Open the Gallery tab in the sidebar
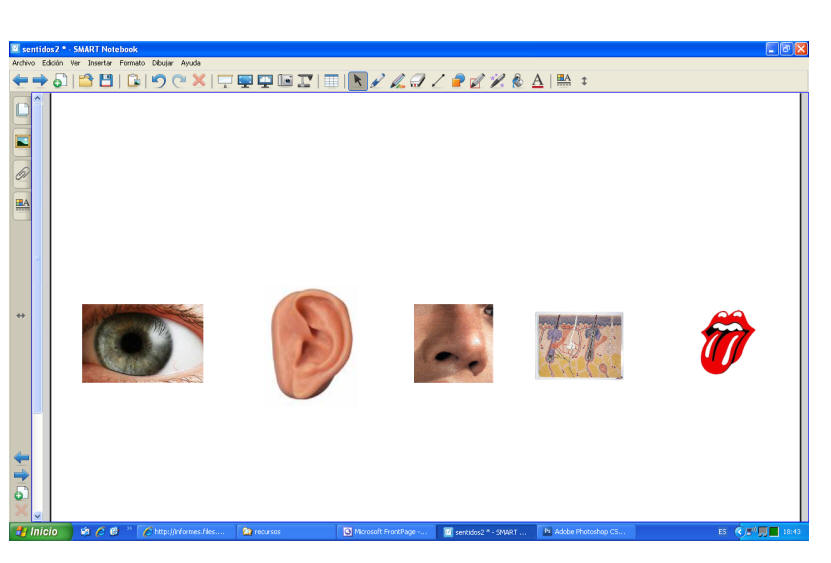 (x=21, y=141)
